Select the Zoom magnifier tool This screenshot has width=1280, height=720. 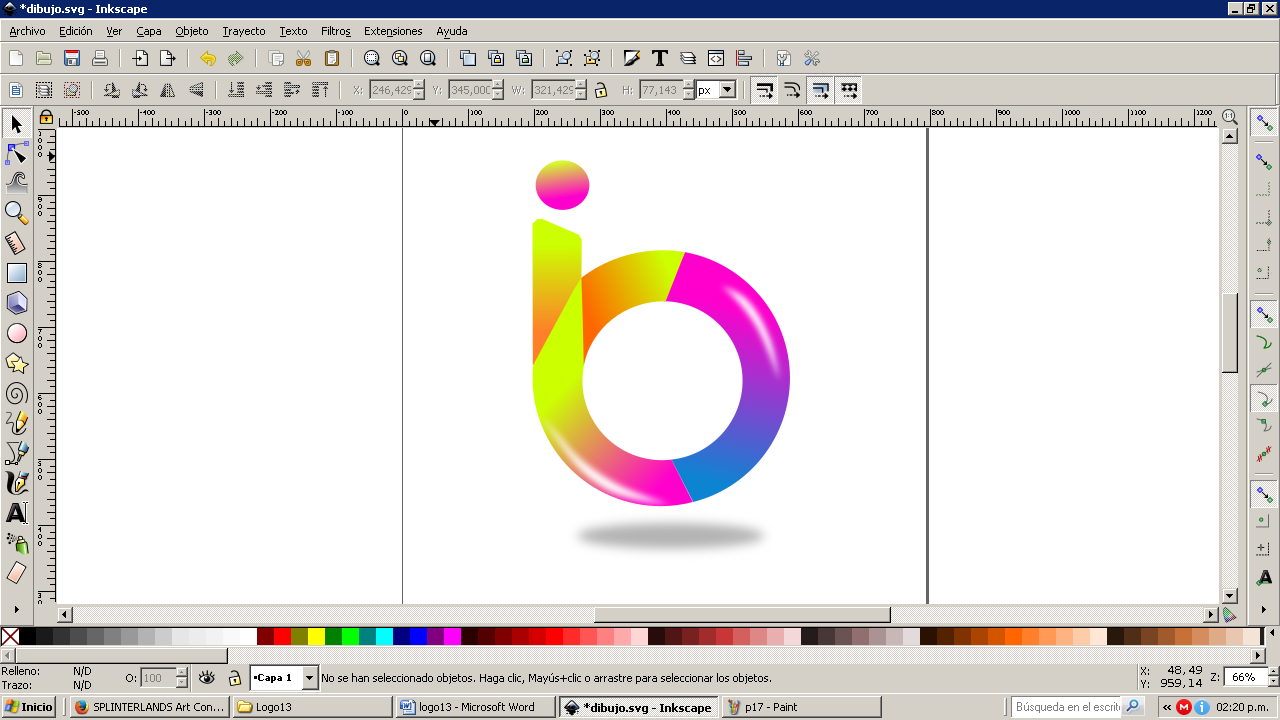[x=17, y=213]
